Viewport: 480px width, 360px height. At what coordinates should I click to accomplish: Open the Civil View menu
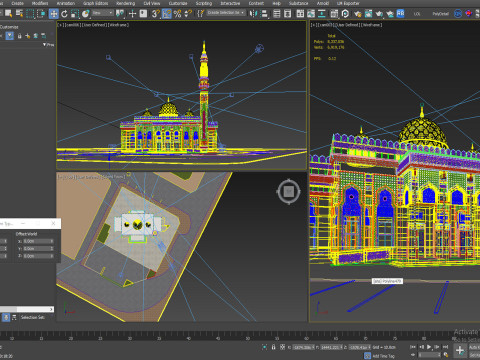[x=152, y=3]
